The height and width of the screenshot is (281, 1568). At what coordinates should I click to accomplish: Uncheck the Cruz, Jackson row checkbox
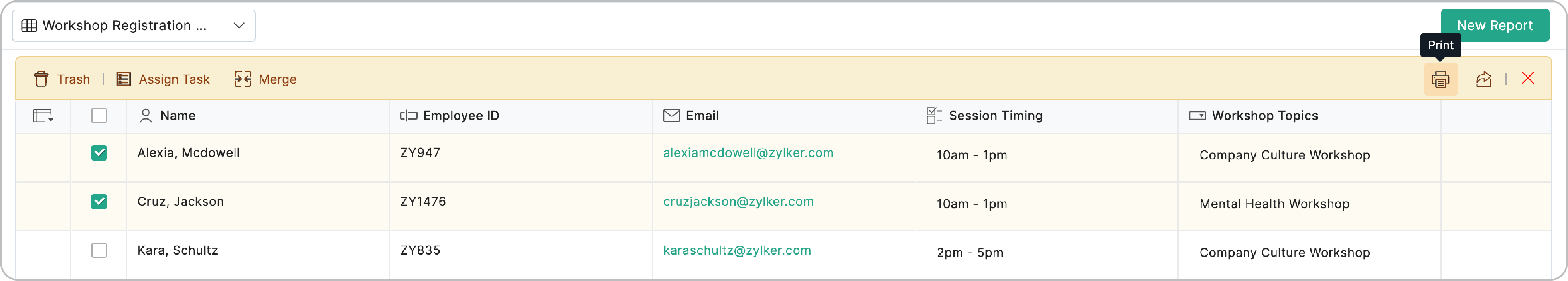[99, 201]
